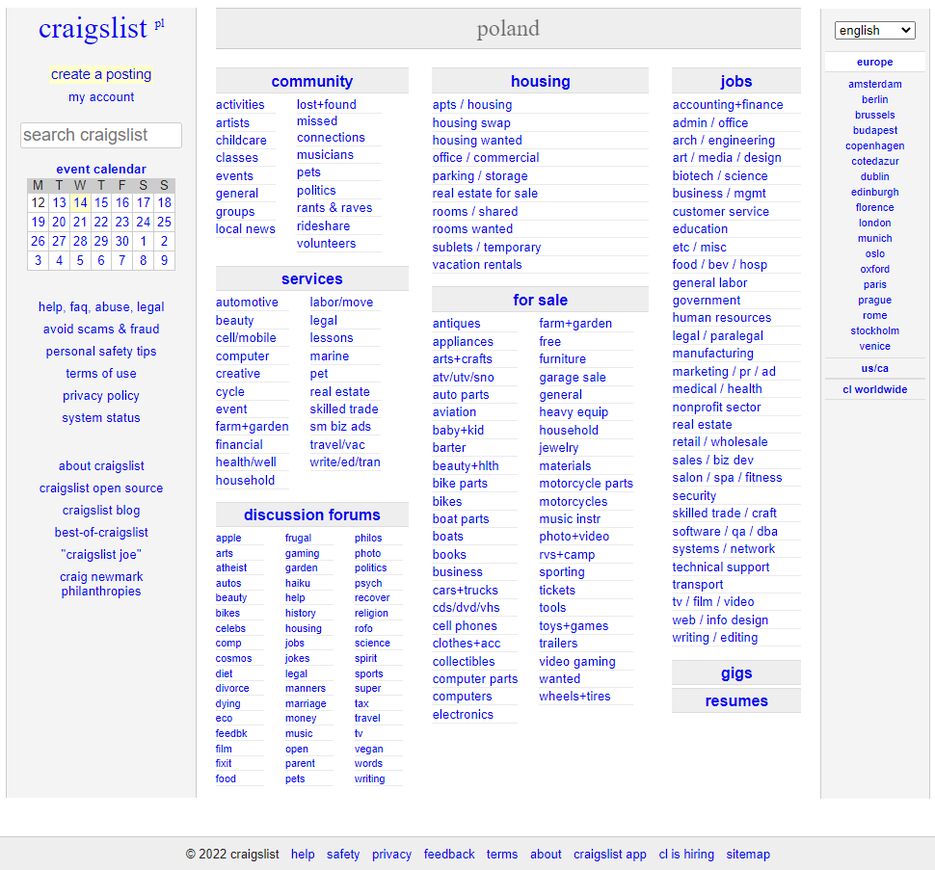Screen dimensions: 935x870
Task: Open sitemap in the footer
Action: pos(748,854)
